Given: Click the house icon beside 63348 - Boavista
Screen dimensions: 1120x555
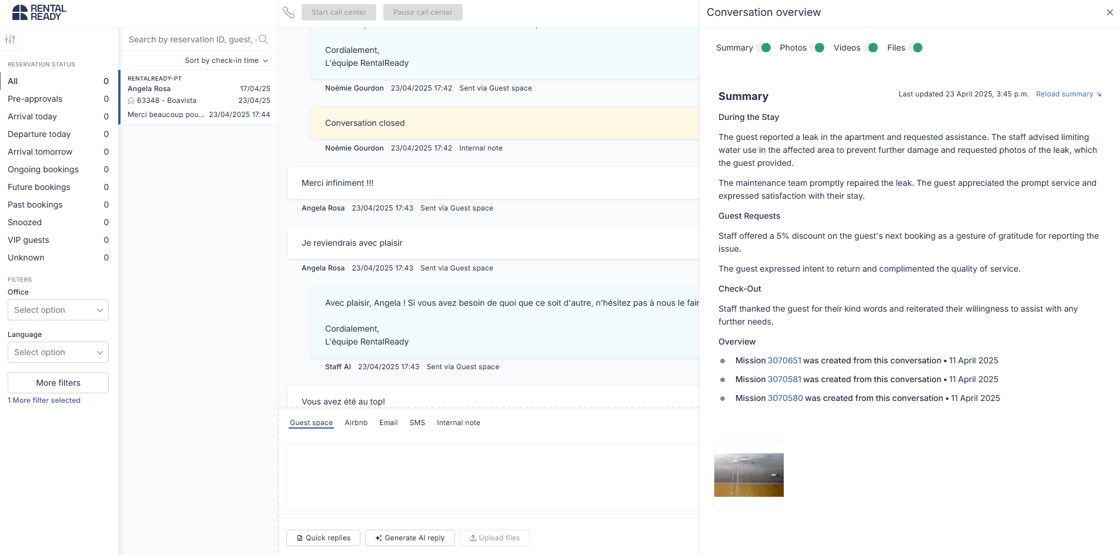Looking at the screenshot, I should (131, 101).
